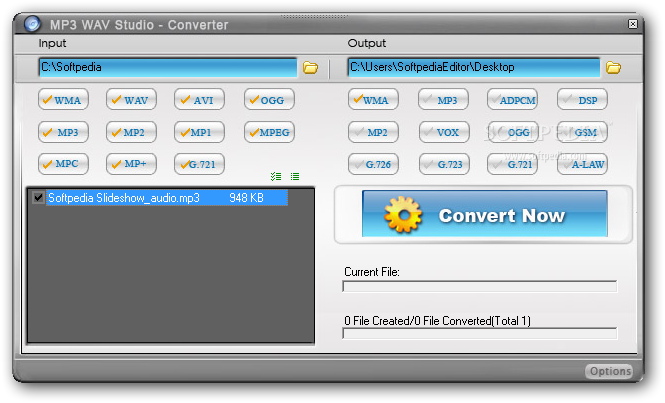Click the check-all files list icon
The height and width of the screenshot is (403, 665).
pos(276,176)
